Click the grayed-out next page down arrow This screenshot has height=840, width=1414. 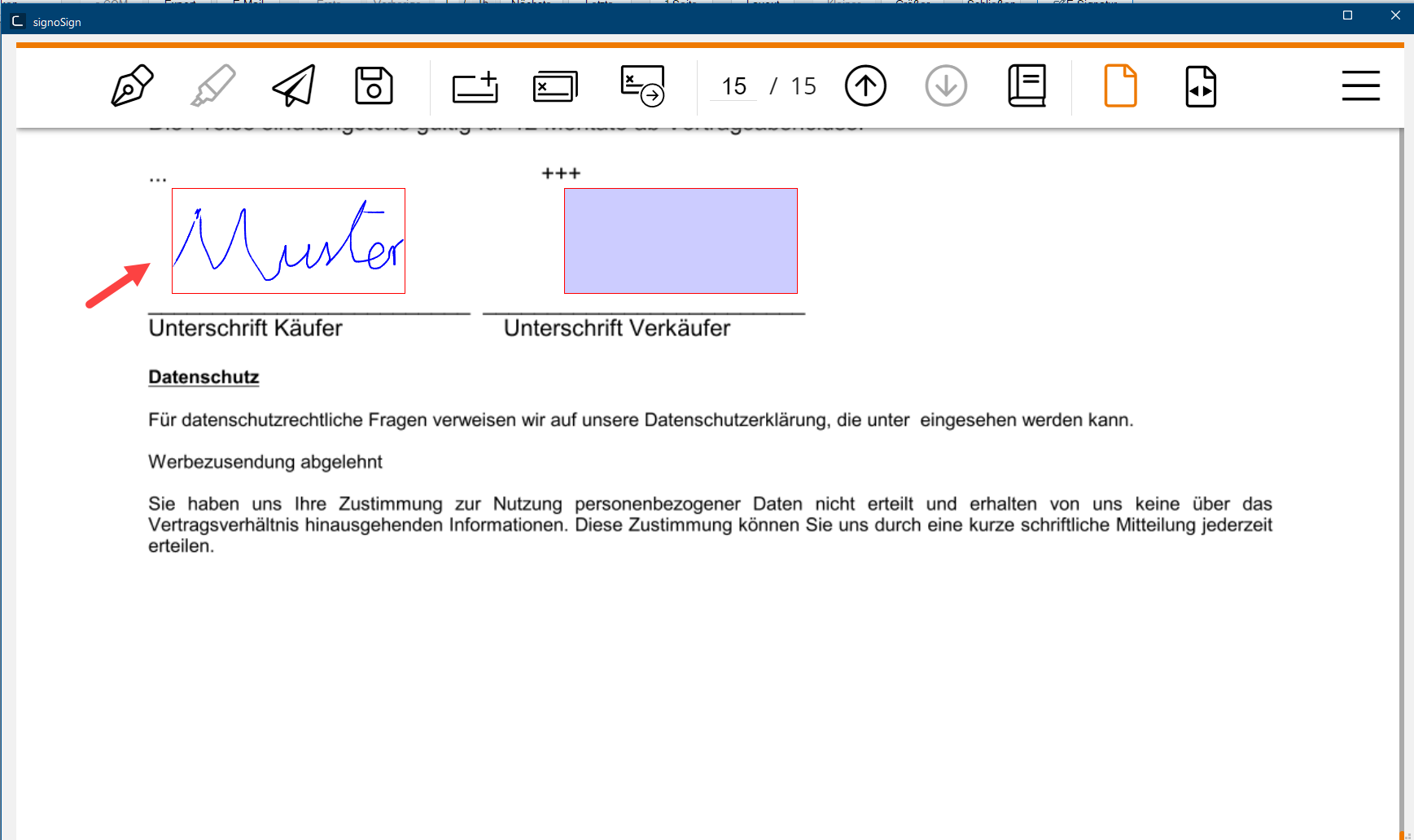coord(946,85)
